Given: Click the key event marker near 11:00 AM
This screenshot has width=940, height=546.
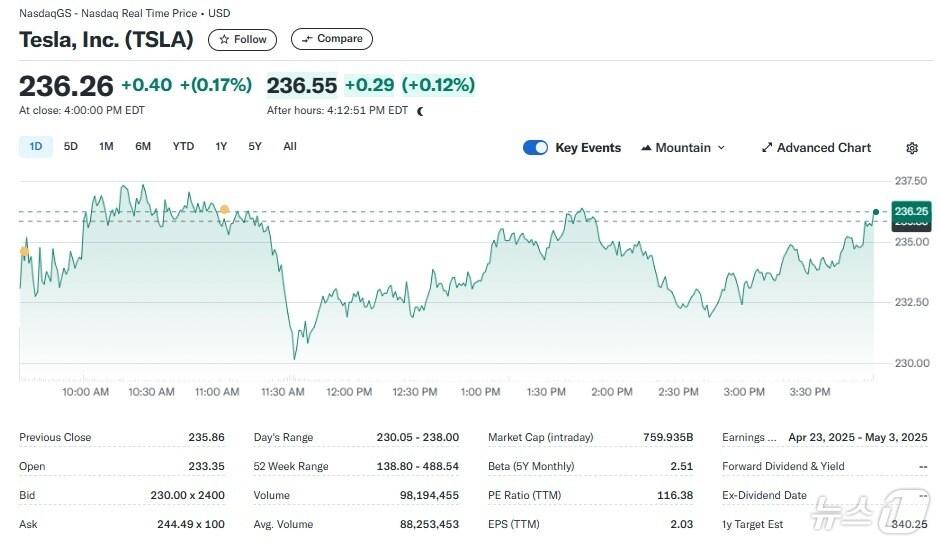Looking at the screenshot, I should (224, 210).
